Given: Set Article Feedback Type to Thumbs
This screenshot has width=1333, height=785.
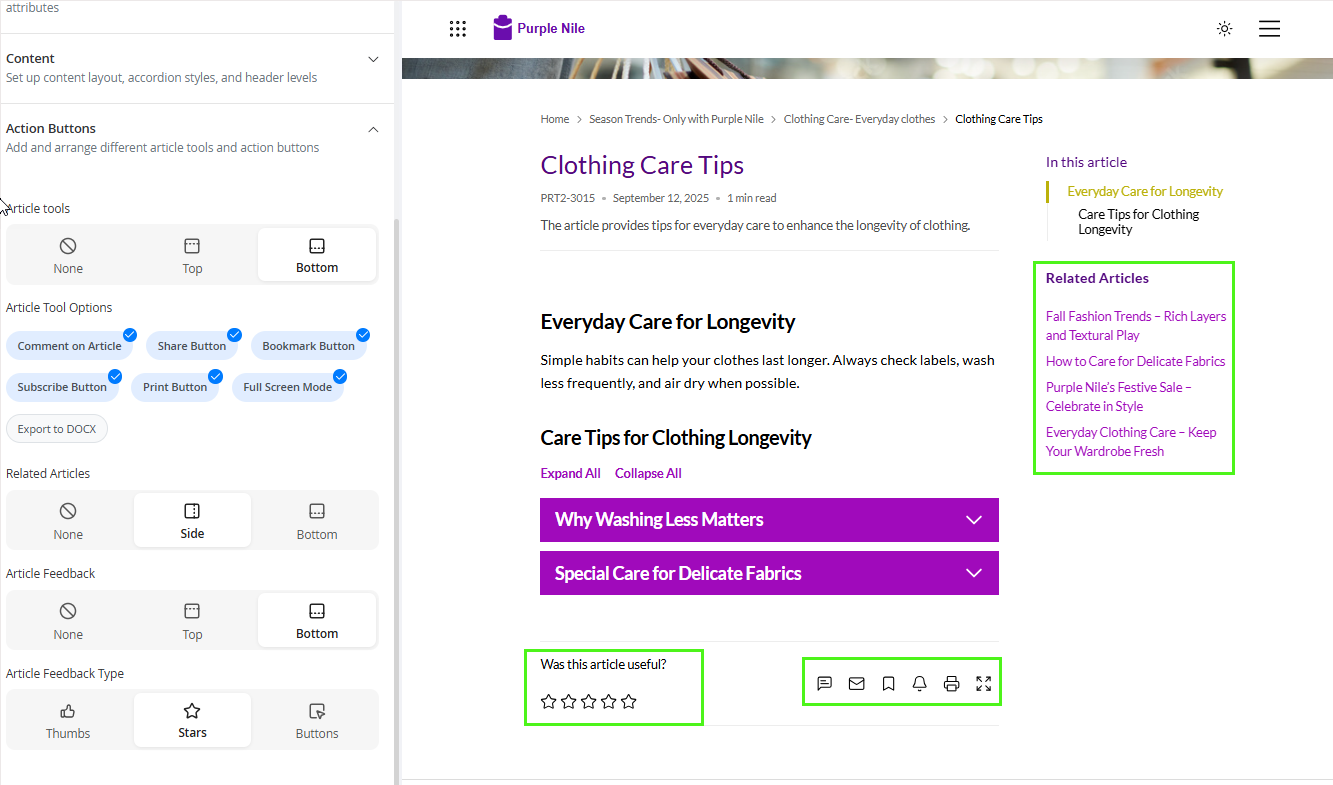Looking at the screenshot, I should [x=68, y=721].
